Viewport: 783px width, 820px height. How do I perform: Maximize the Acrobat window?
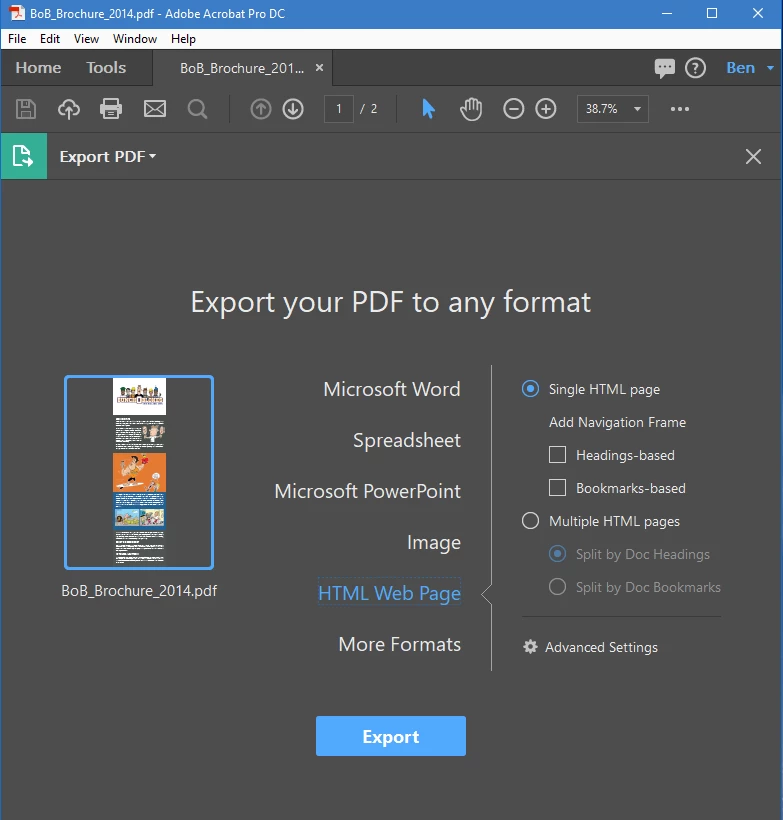tap(712, 13)
